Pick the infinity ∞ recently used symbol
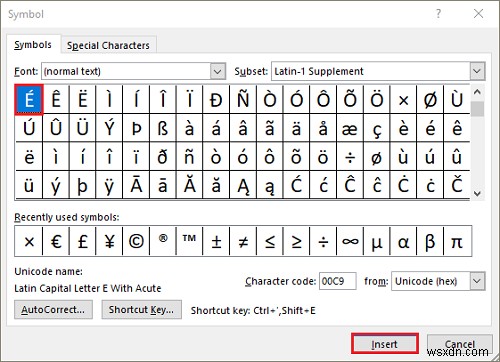500x362 pixels. pos(350,241)
